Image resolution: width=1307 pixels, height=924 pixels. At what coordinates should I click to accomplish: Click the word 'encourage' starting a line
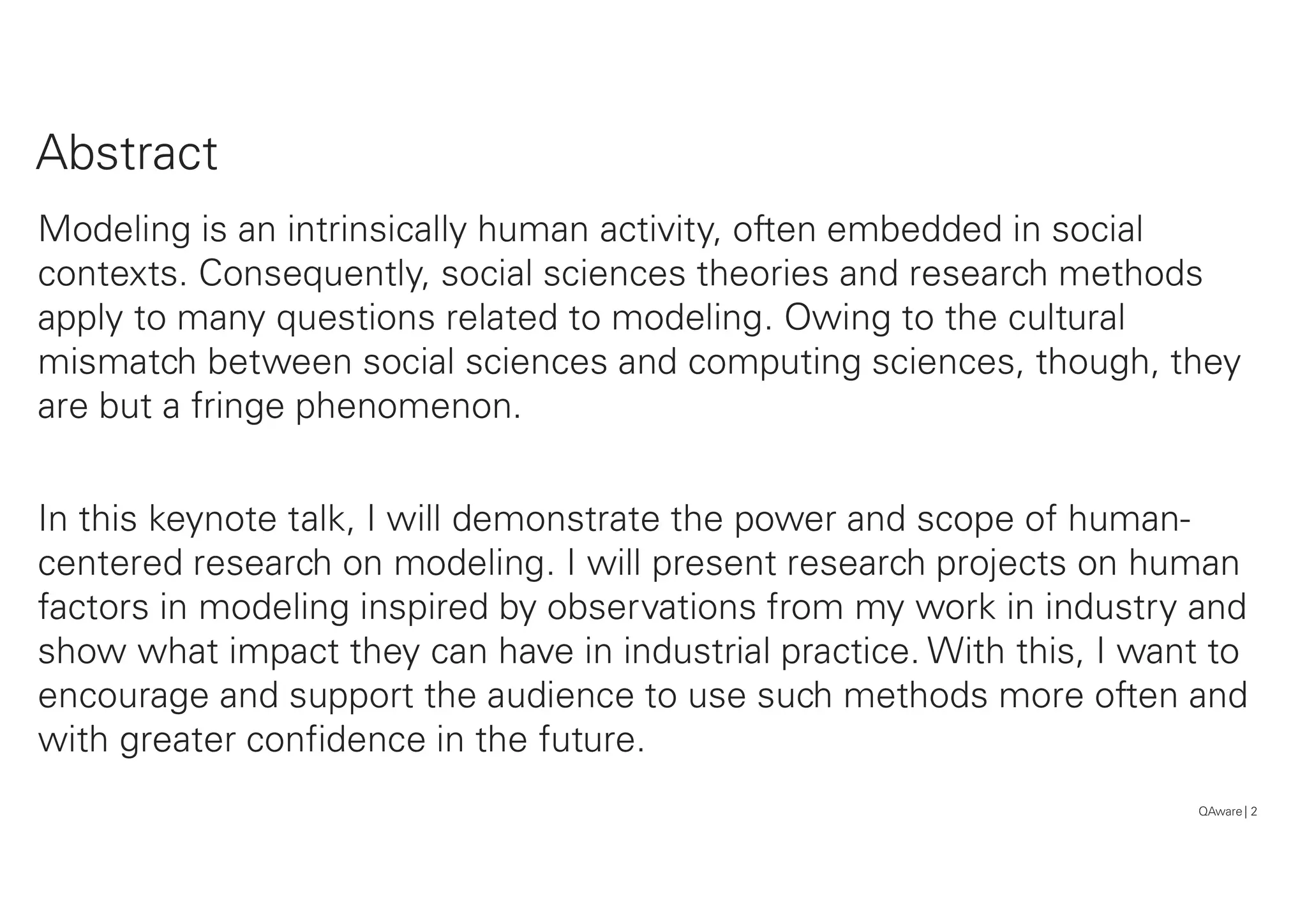click(123, 696)
